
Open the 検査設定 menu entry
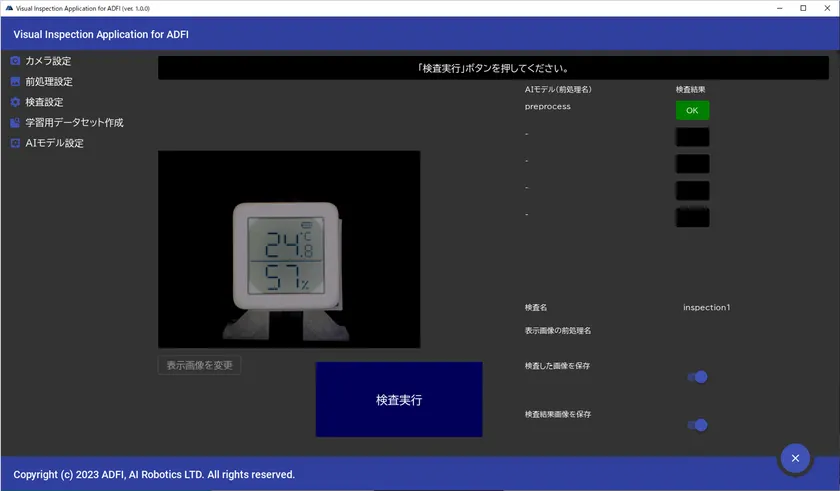(x=44, y=102)
